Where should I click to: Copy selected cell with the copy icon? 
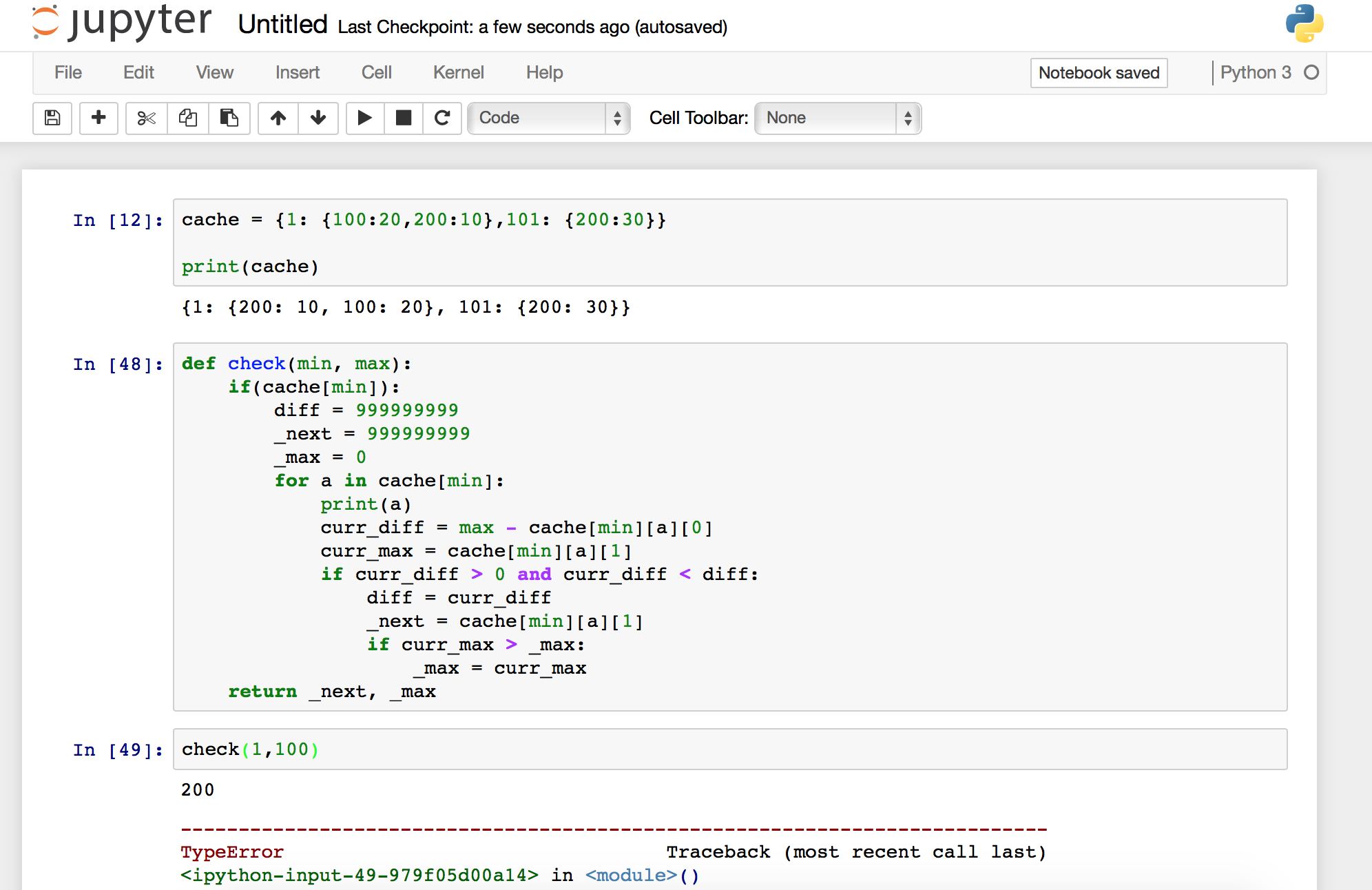188,118
